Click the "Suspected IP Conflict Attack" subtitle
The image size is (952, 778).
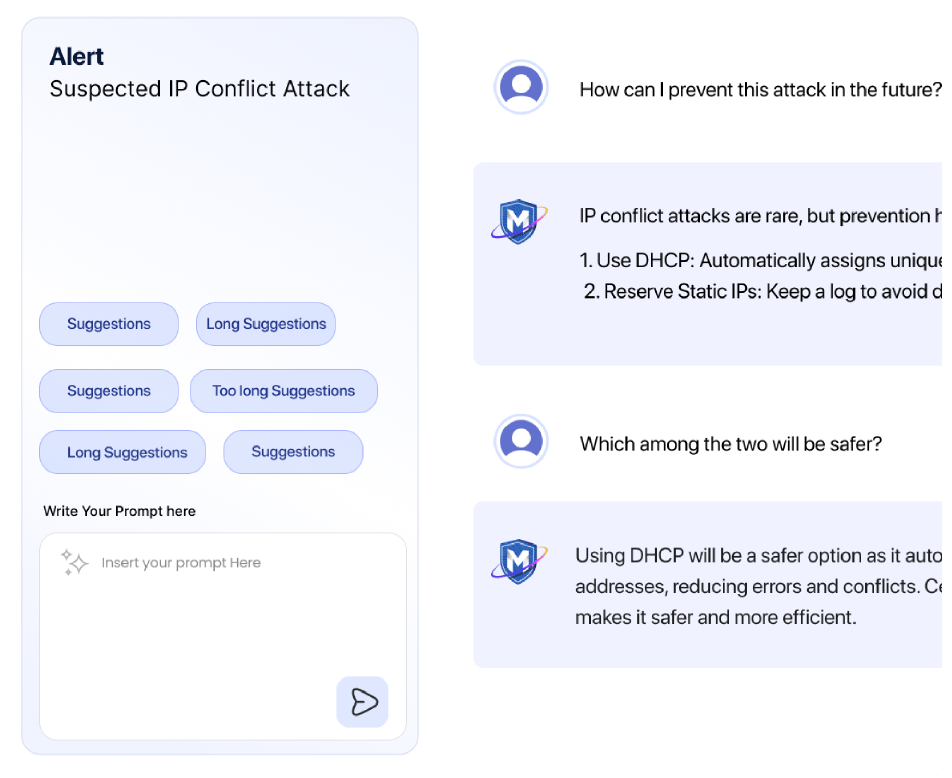[x=200, y=89]
